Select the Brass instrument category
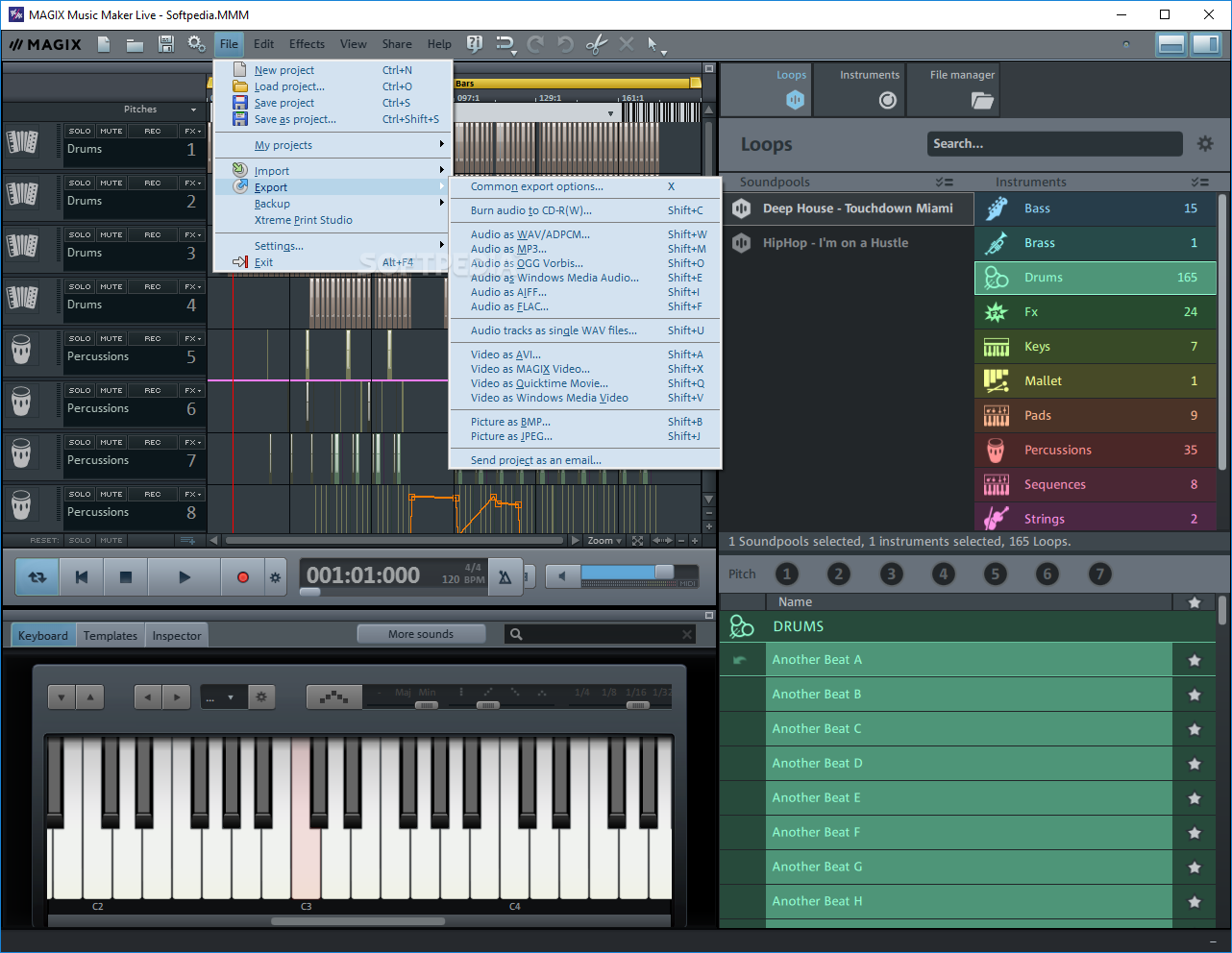The width and height of the screenshot is (1232, 953). (1096, 243)
